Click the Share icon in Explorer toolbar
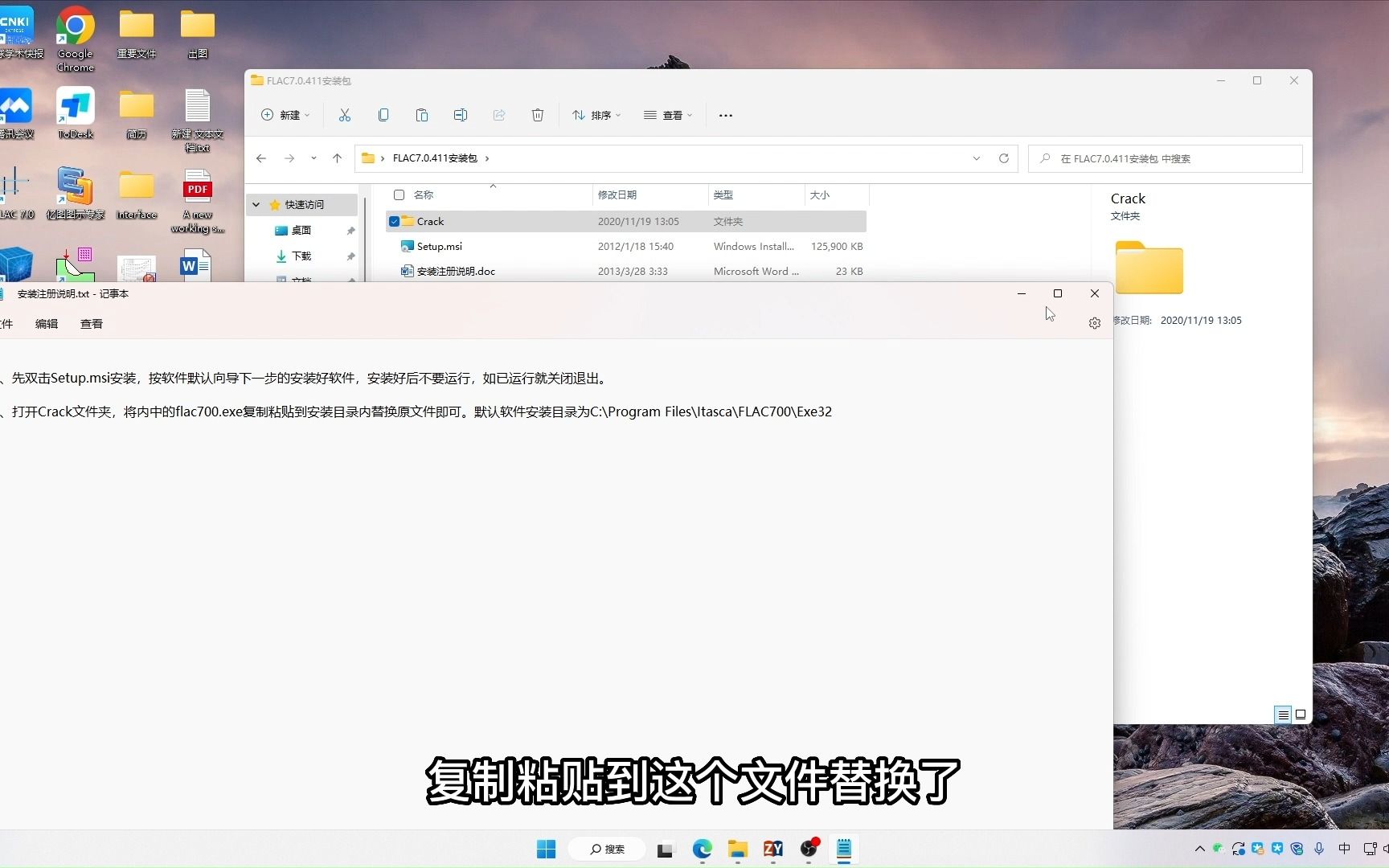The image size is (1389, 868). pos(499,115)
